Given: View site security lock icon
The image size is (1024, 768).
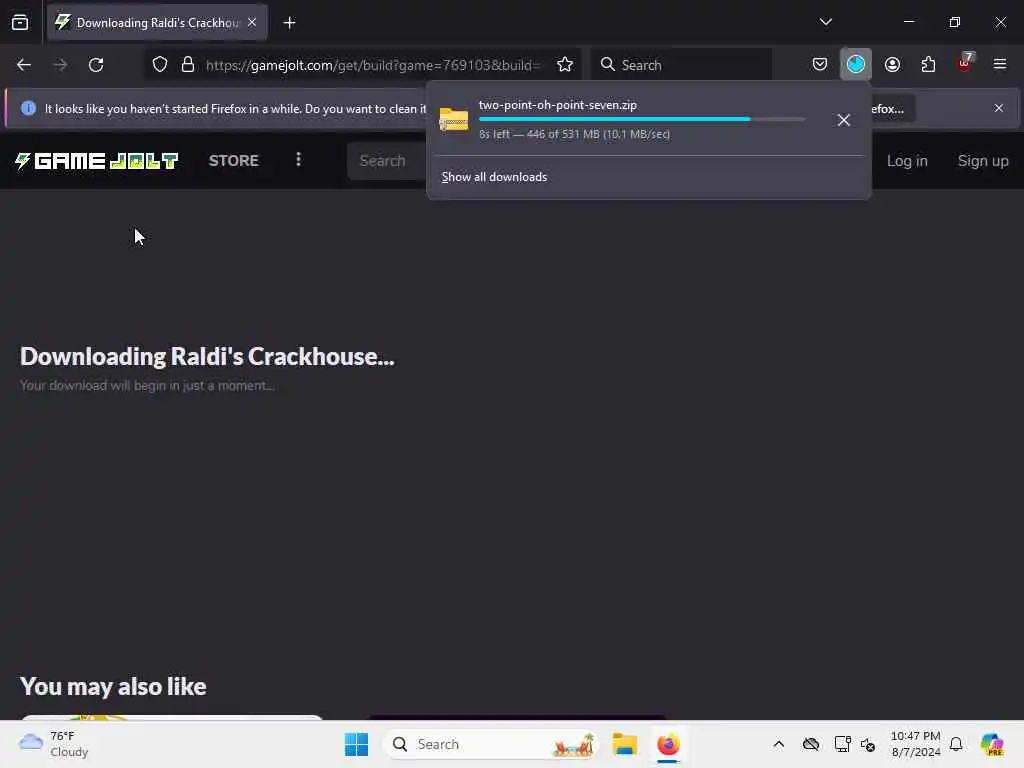Looking at the screenshot, I should pyautogui.click(x=188, y=65).
